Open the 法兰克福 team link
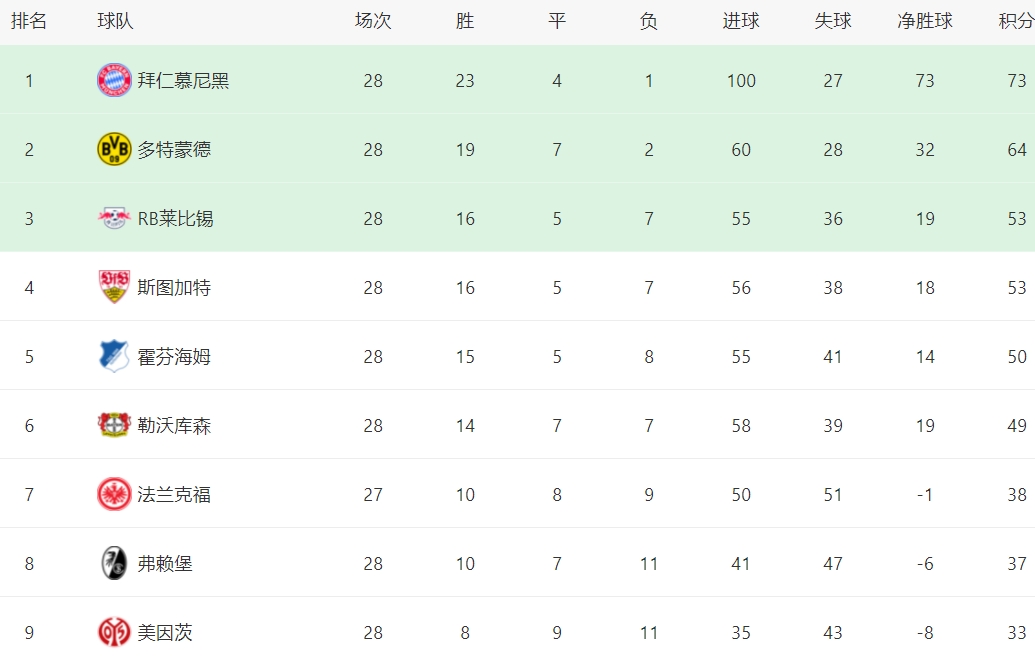Viewport: 1035px width, 660px height. (174, 495)
